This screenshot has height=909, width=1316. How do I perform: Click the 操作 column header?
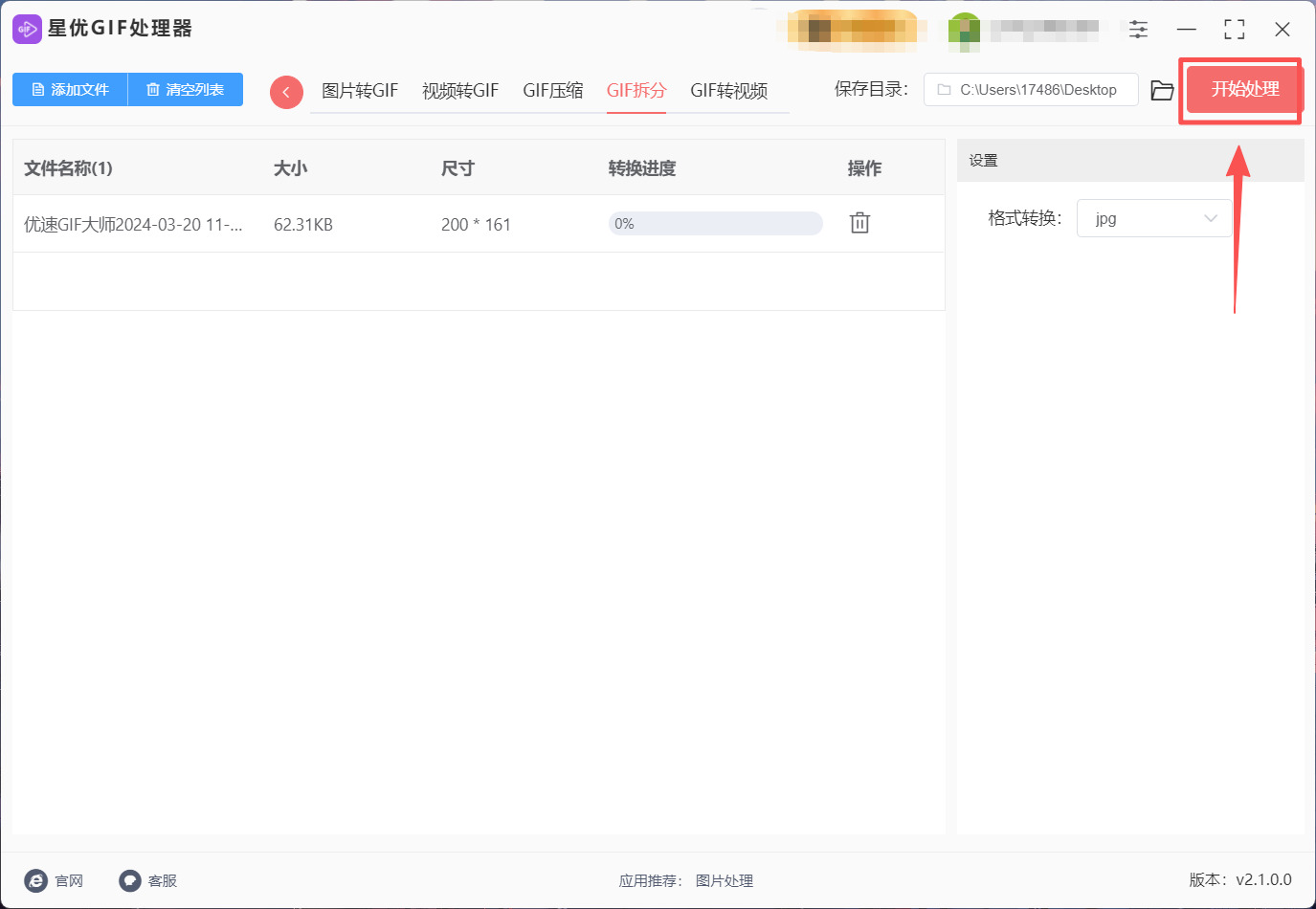click(864, 168)
